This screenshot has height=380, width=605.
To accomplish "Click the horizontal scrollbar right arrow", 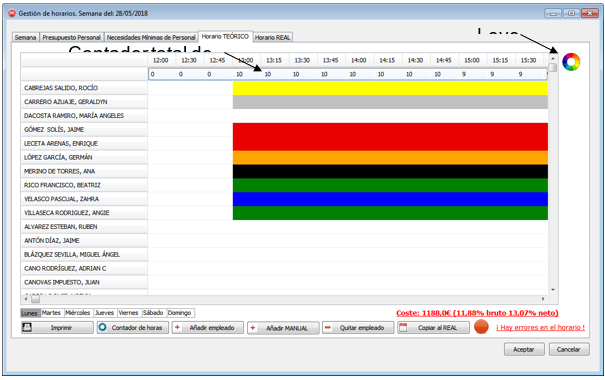I will [x=543, y=299].
